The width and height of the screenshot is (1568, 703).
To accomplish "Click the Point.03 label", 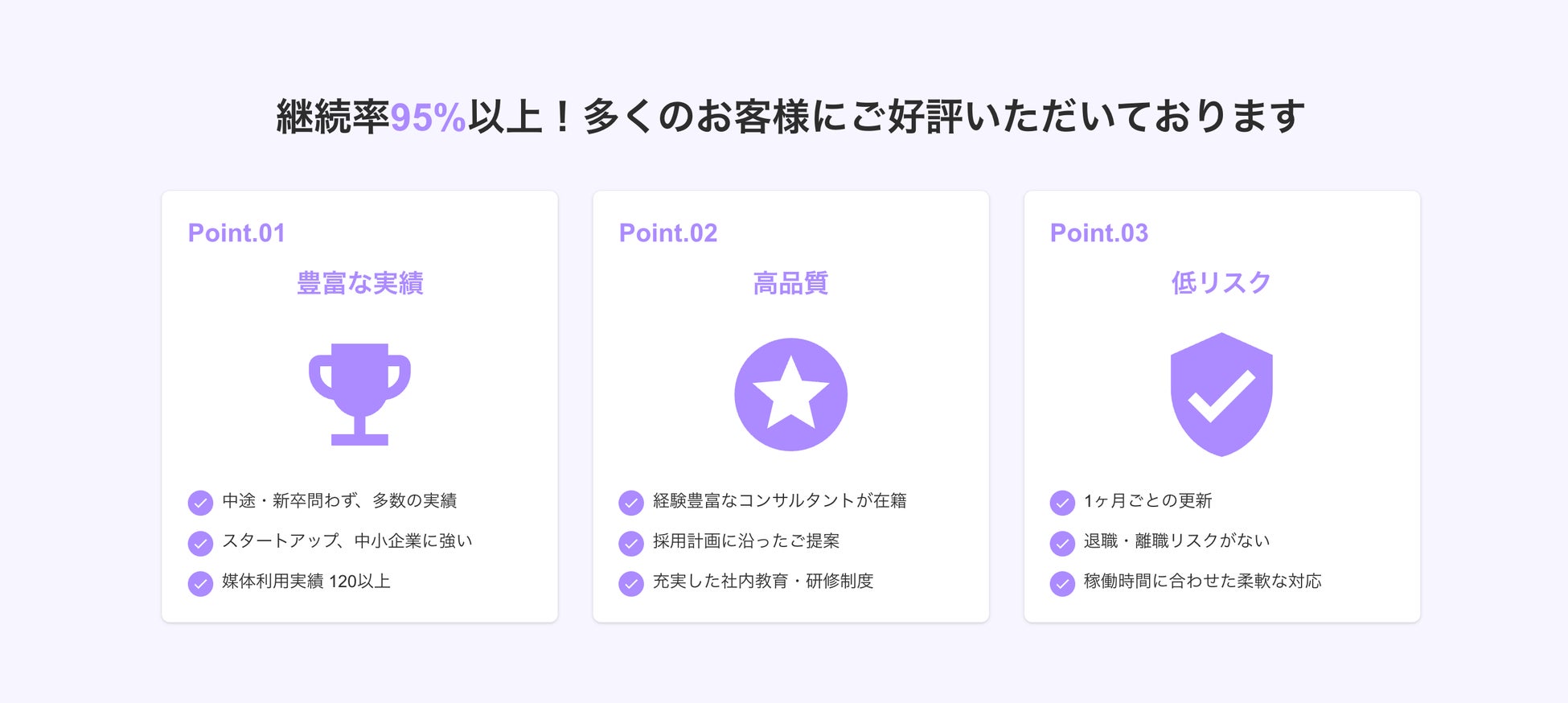I will pos(1098,233).
